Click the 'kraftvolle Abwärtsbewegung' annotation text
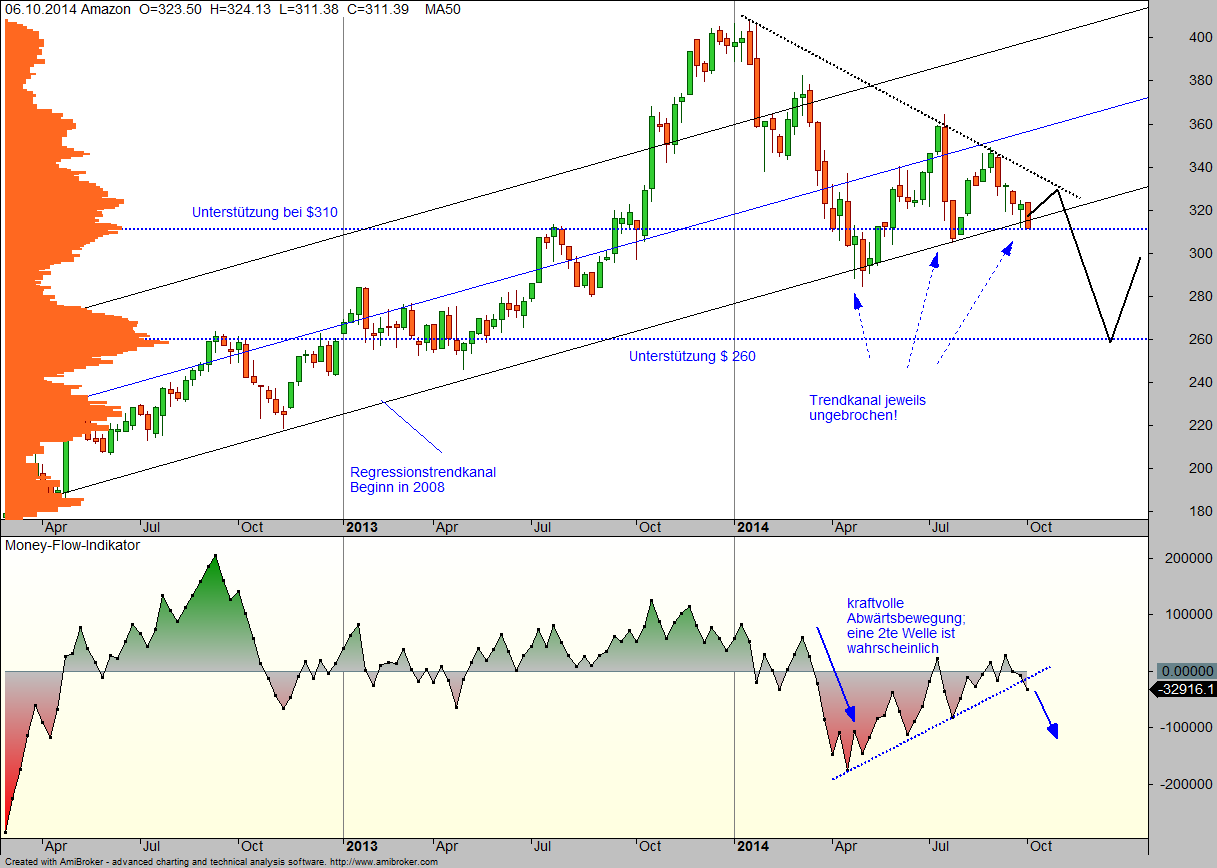 (x=906, y=626)
